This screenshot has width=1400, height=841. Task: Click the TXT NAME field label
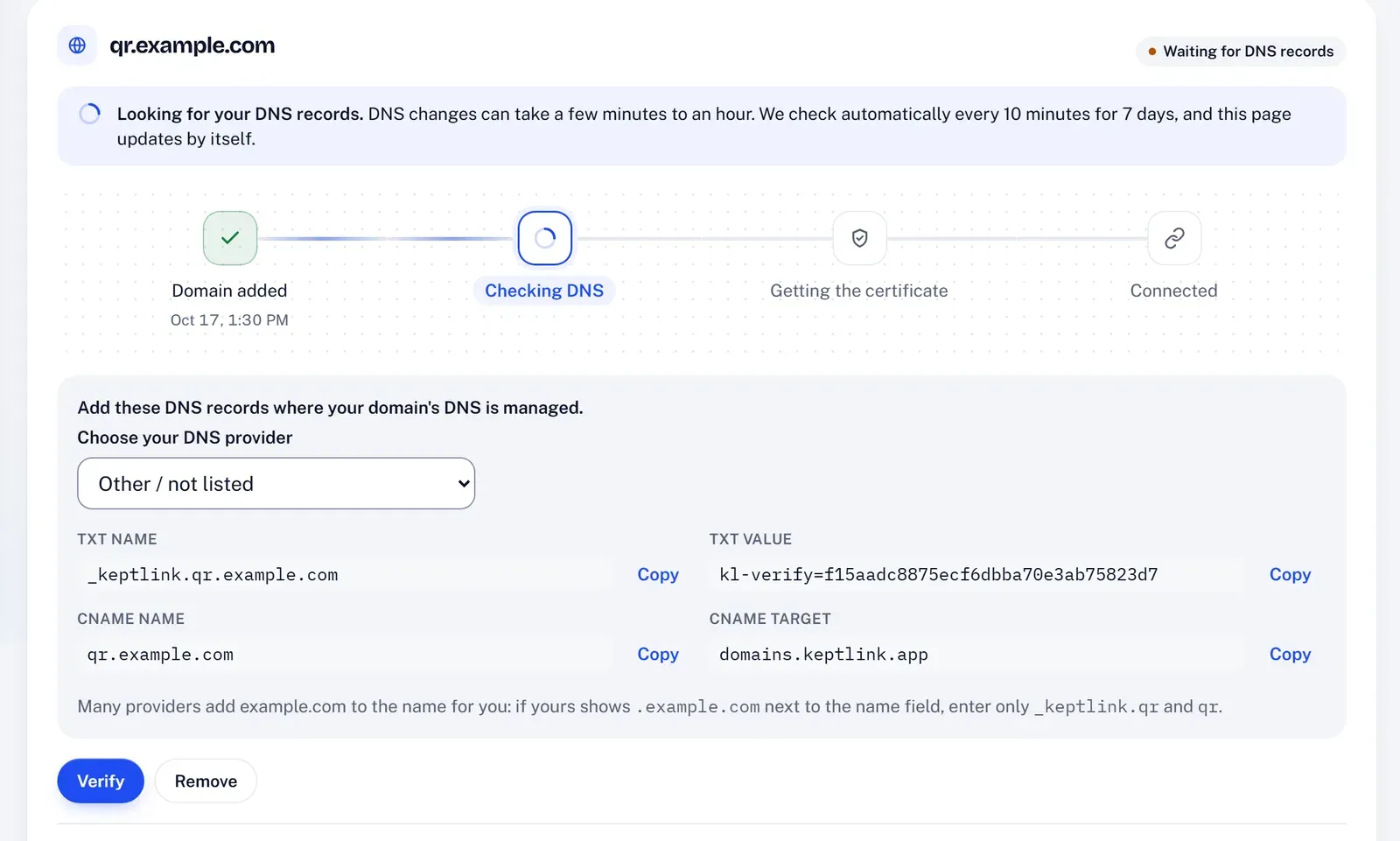117,539
